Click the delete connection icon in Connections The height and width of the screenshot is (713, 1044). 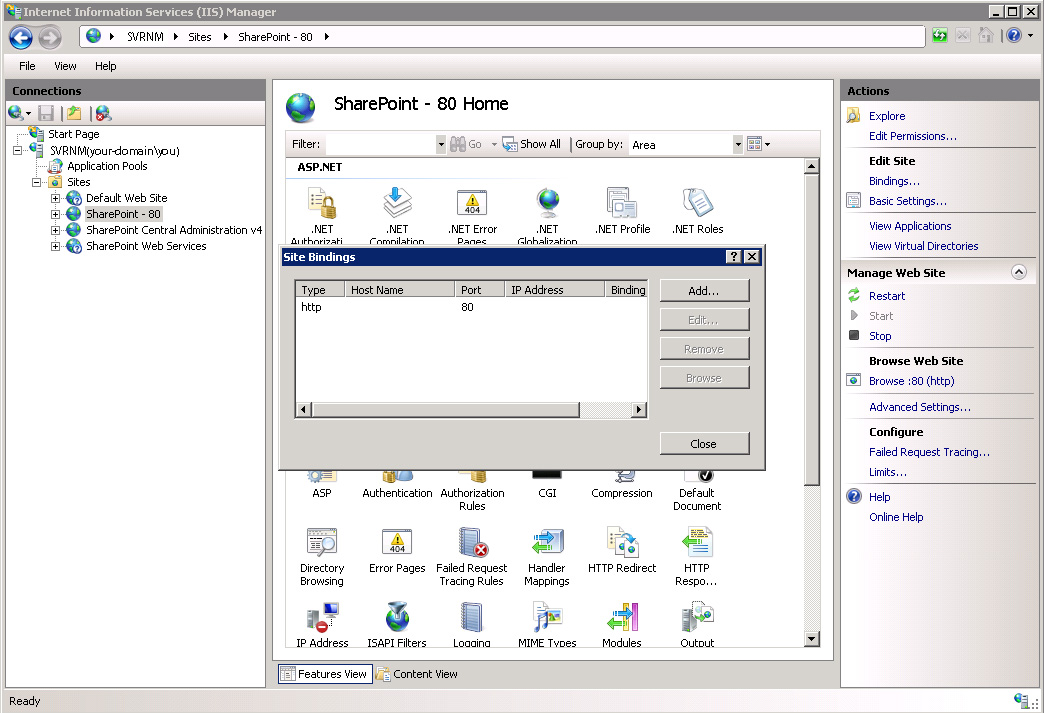(103, 113)
